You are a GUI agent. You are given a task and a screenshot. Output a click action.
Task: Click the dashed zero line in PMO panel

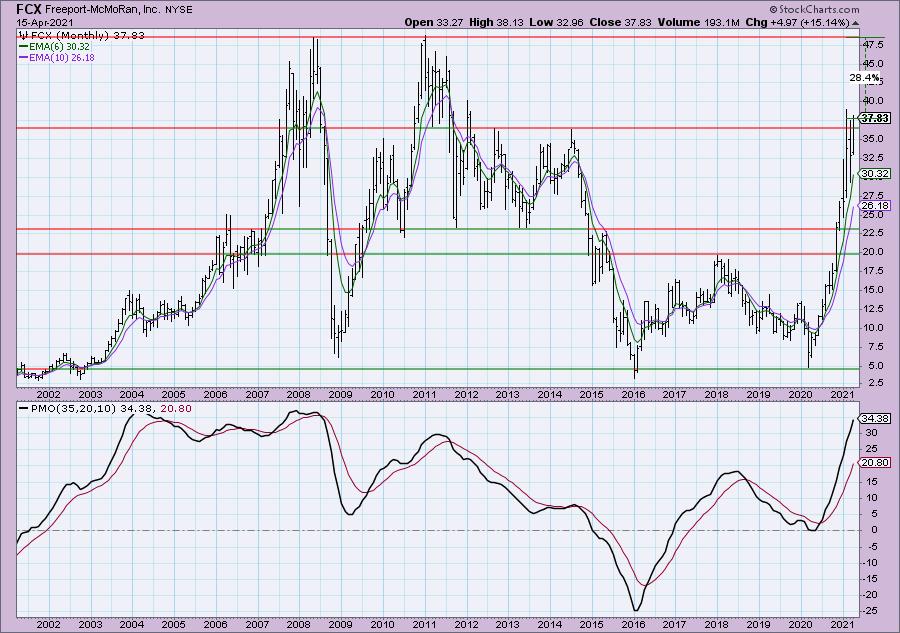coord(437,530)
